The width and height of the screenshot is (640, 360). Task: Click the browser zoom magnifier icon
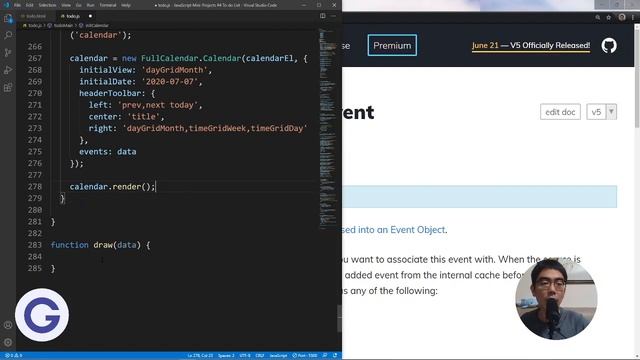[598, 18]
